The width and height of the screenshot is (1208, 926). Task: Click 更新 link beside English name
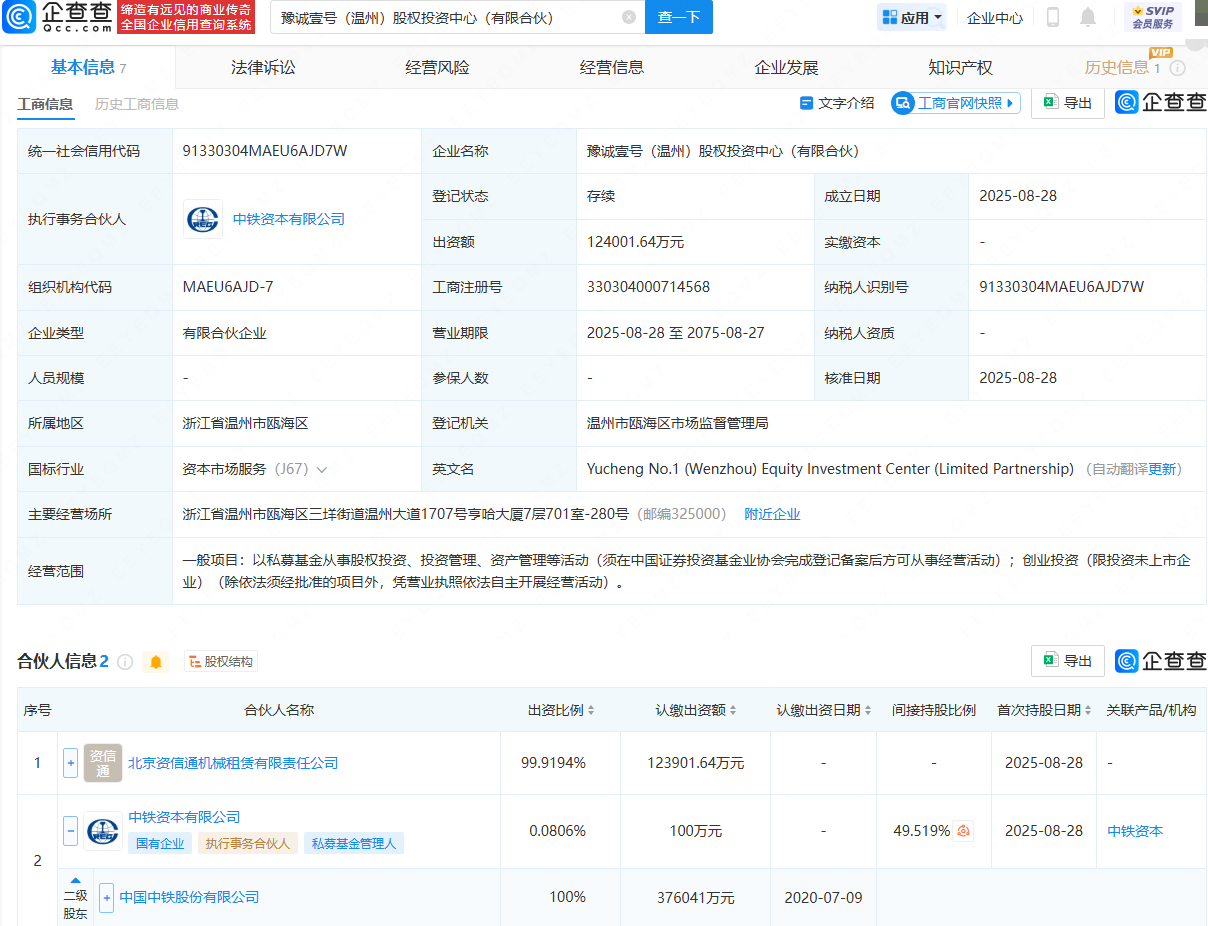click(x=1163, y=469)
